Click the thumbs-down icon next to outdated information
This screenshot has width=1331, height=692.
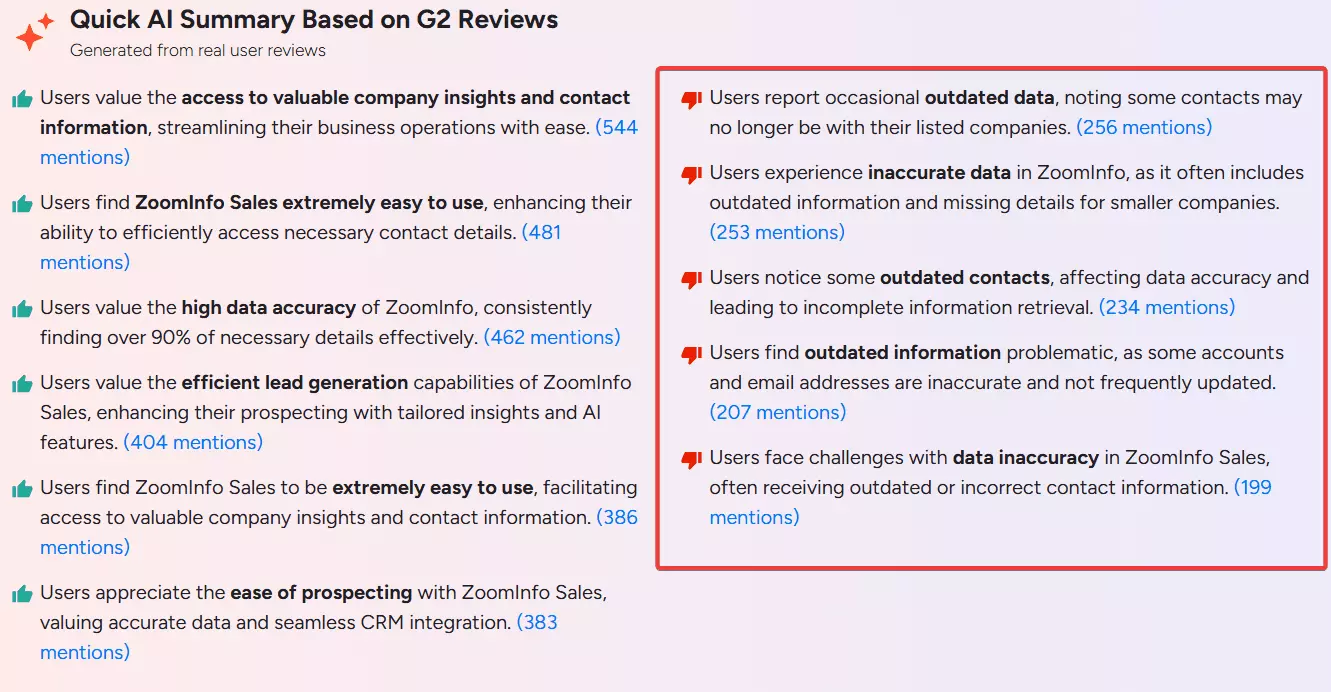point(692,352)
